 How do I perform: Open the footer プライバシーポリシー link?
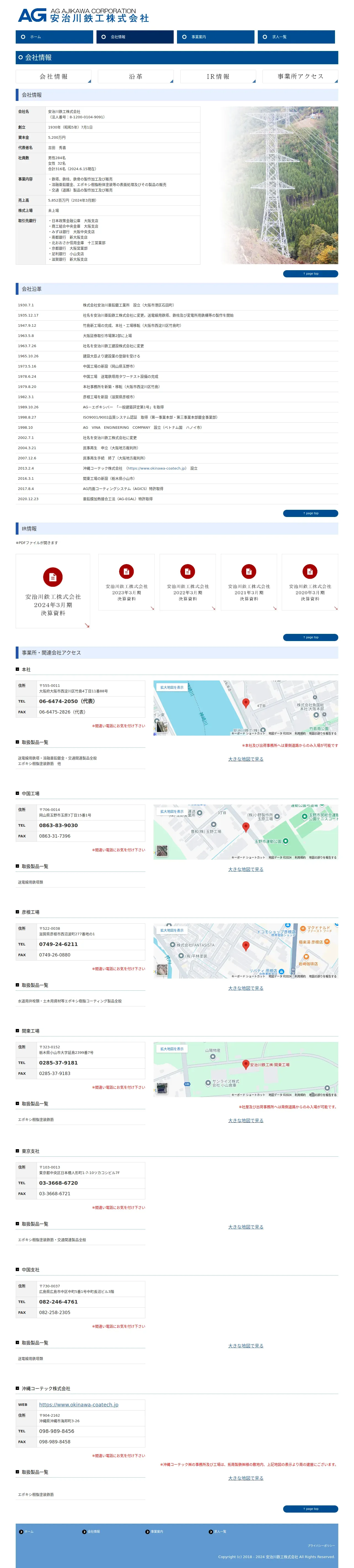(321, 1545)
